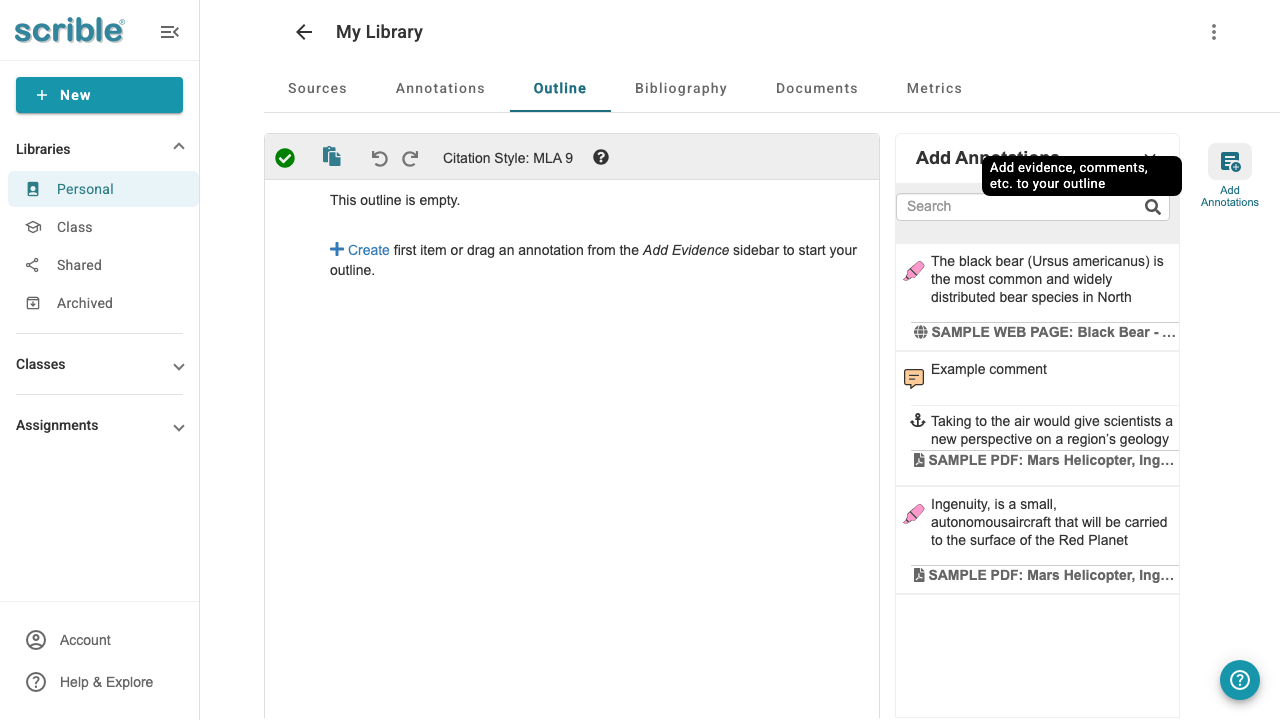Click the Redo icon in the outline toolbar
This screenshot has width=1280, height=720.
pyautogui.click(x=410, y=157)
